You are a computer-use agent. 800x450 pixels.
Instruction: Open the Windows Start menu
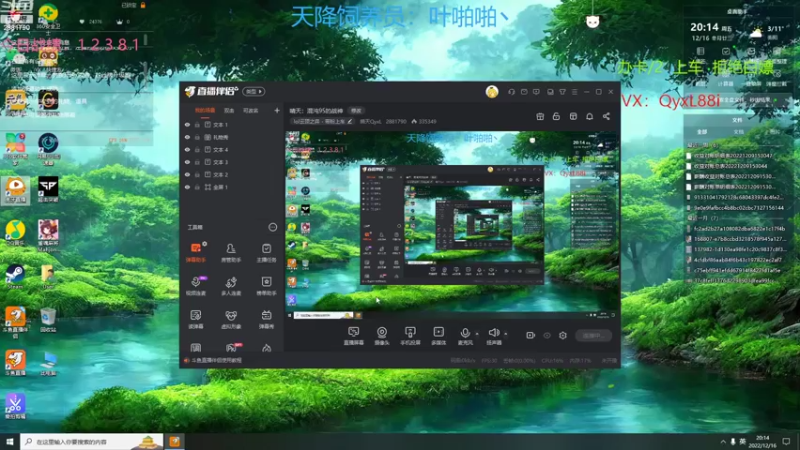pos(10,441)
